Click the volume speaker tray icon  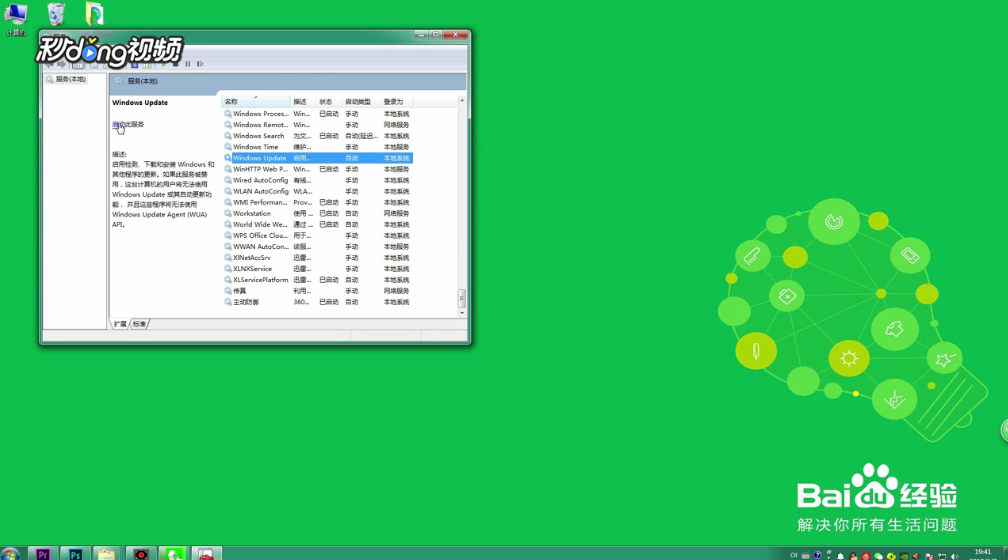click(x=954, y=556)
